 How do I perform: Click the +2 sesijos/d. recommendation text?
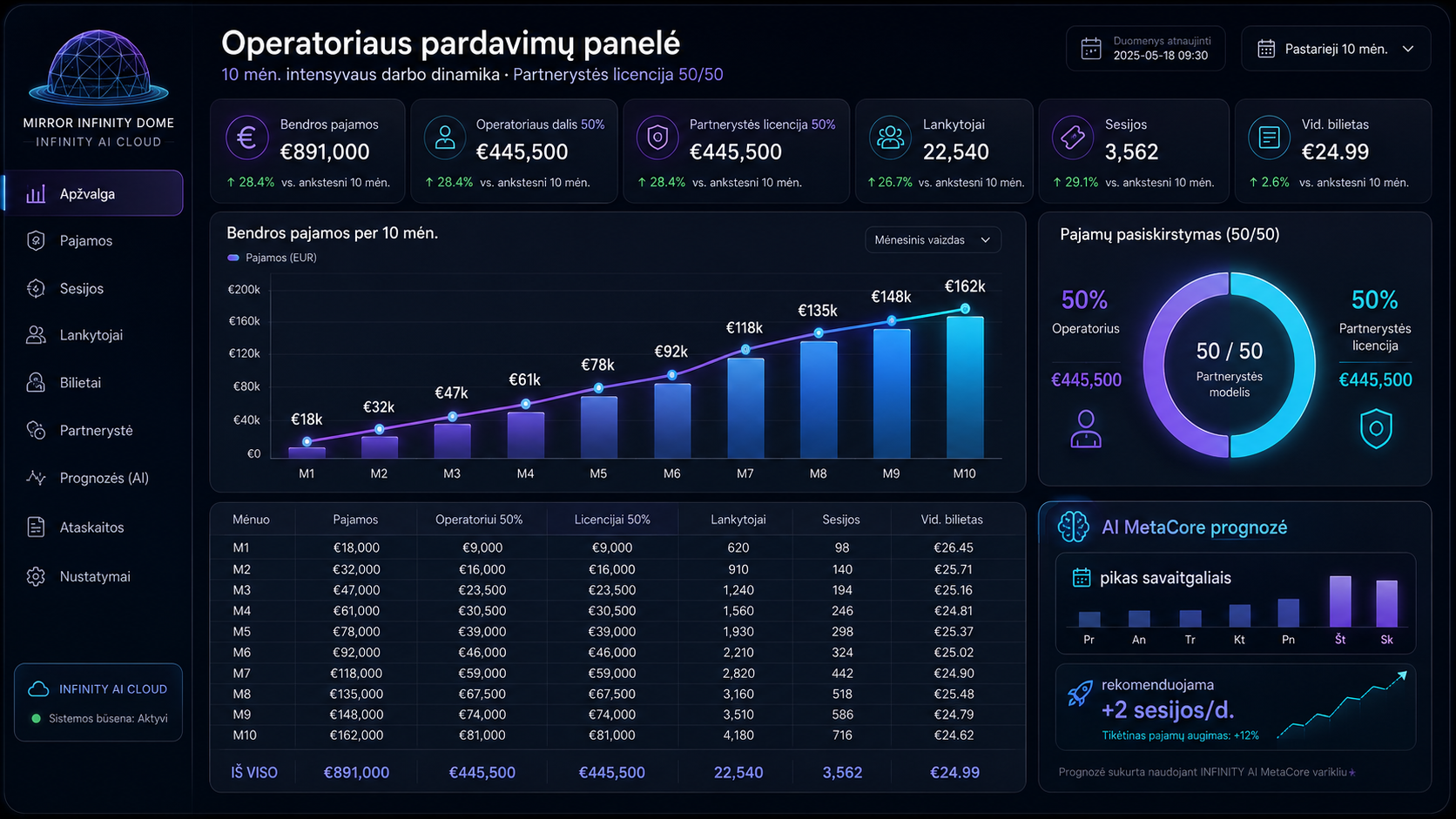pyautogui.click(x=1168, y=710)
